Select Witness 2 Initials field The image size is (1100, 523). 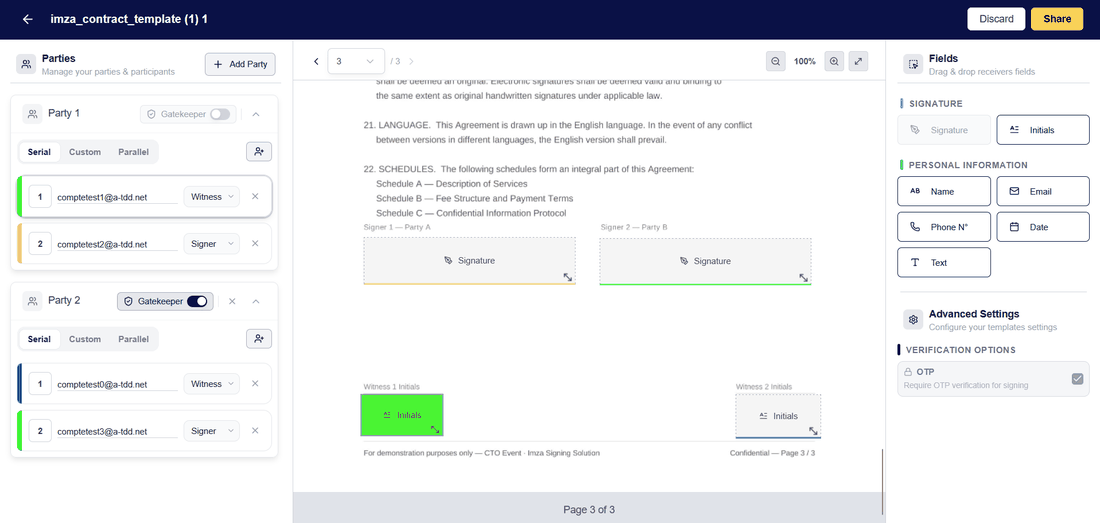(778, 416)
